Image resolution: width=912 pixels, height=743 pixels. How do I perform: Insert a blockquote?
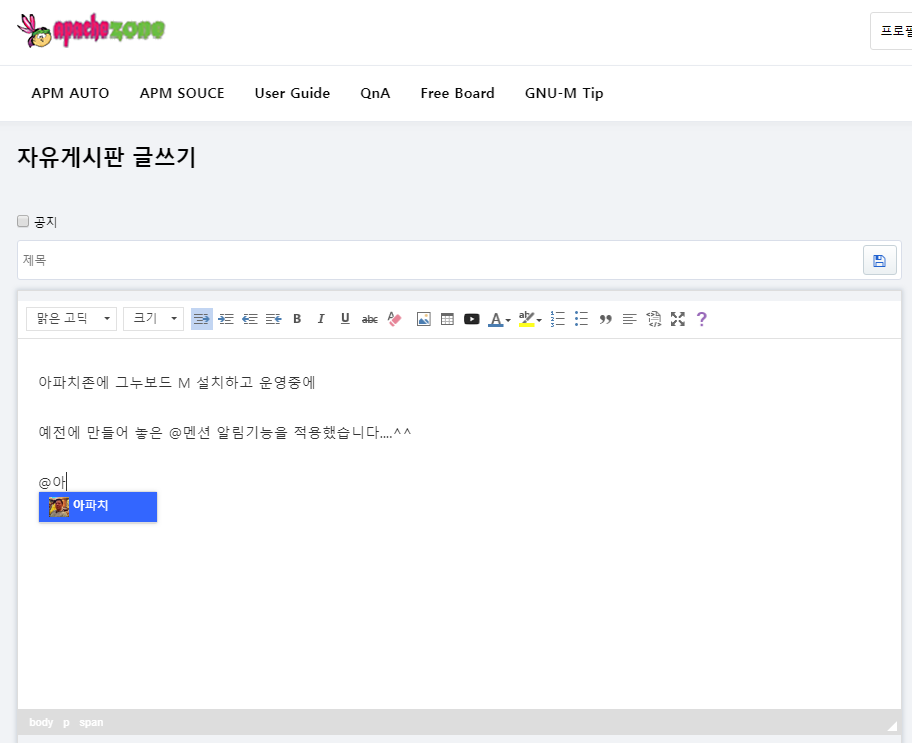pos(605,319)
